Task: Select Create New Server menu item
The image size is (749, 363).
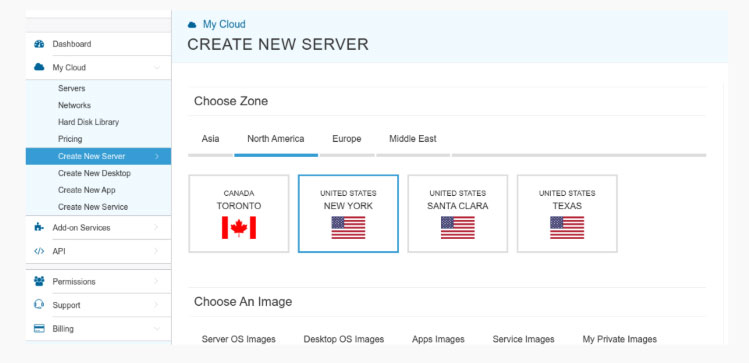Action: (x=98, y=156)
